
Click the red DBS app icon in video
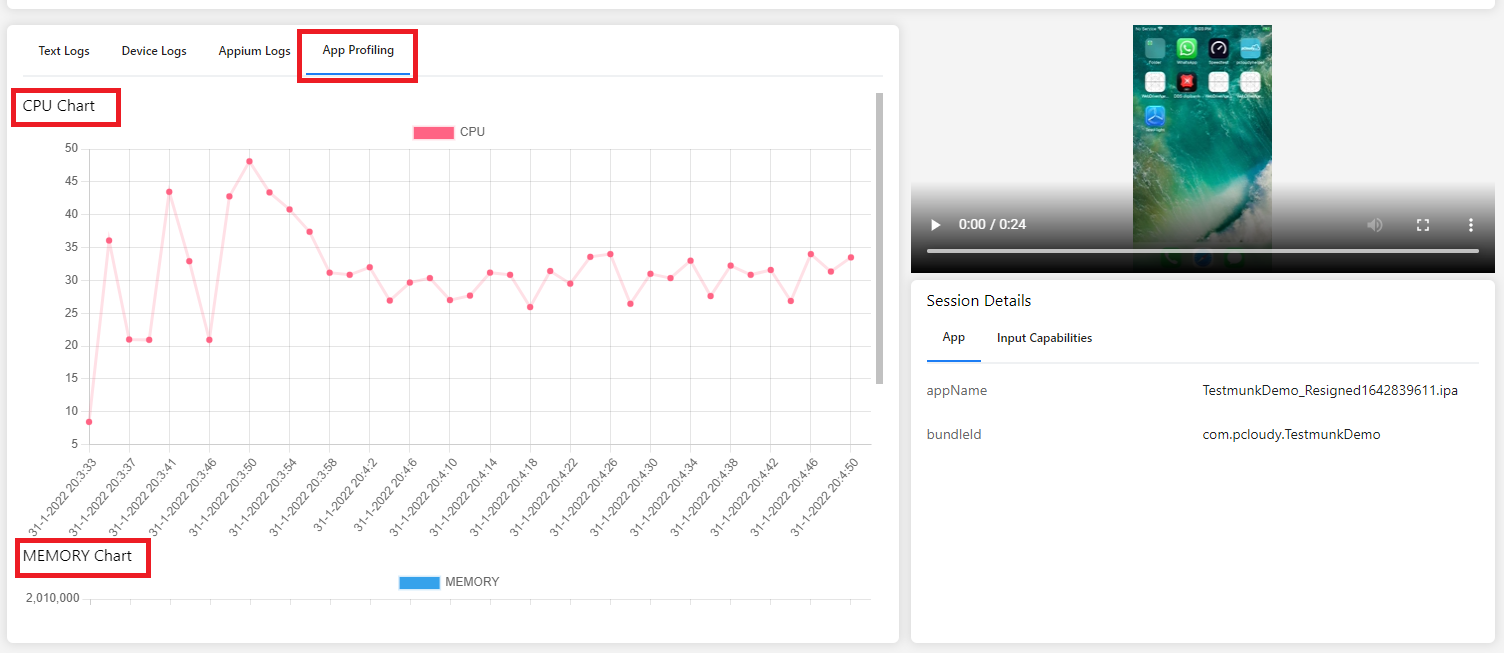[x=1187, y=82]
